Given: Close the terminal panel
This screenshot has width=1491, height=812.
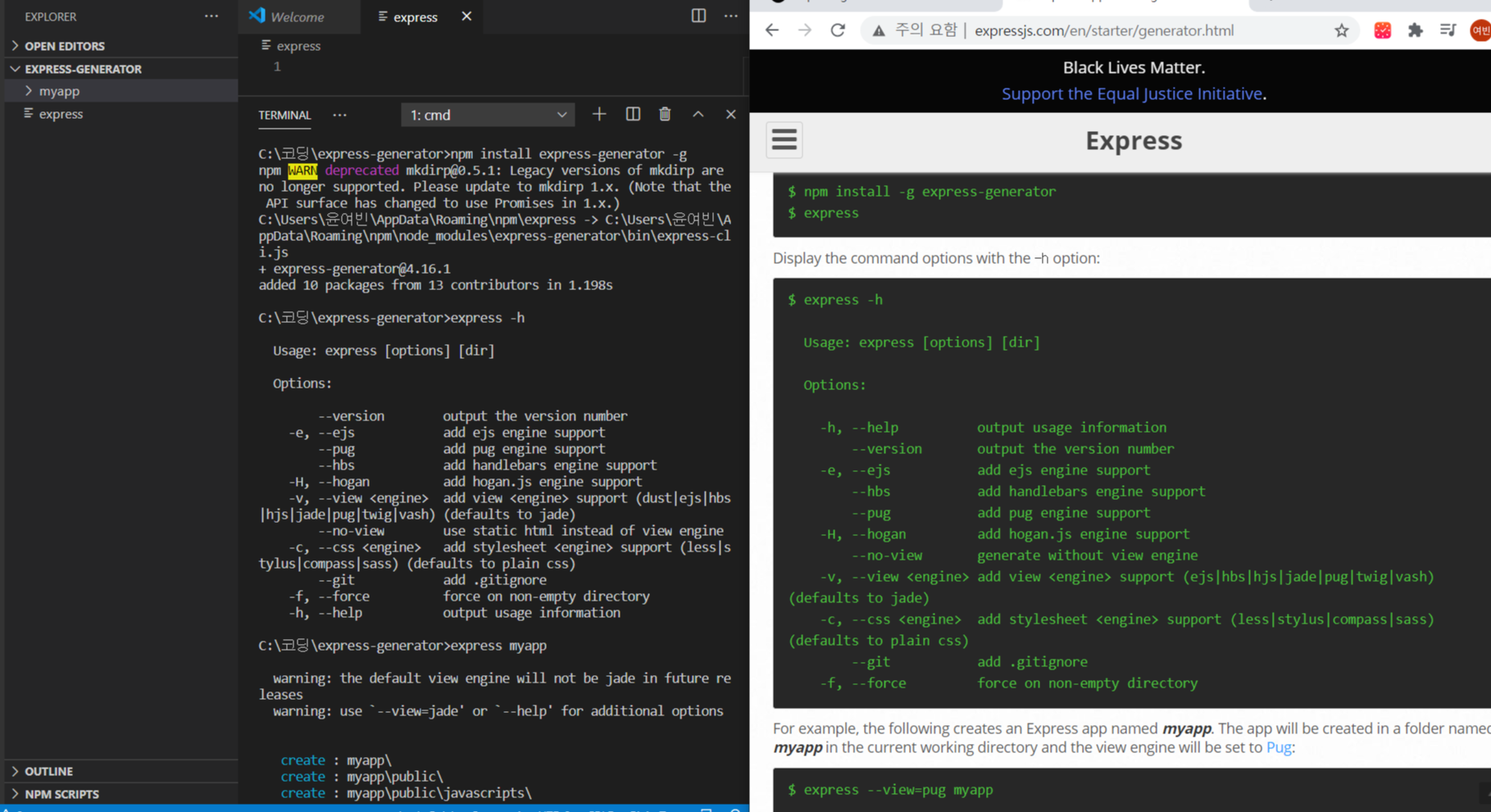Looking at the screenshot, I should tap(731, 115).
